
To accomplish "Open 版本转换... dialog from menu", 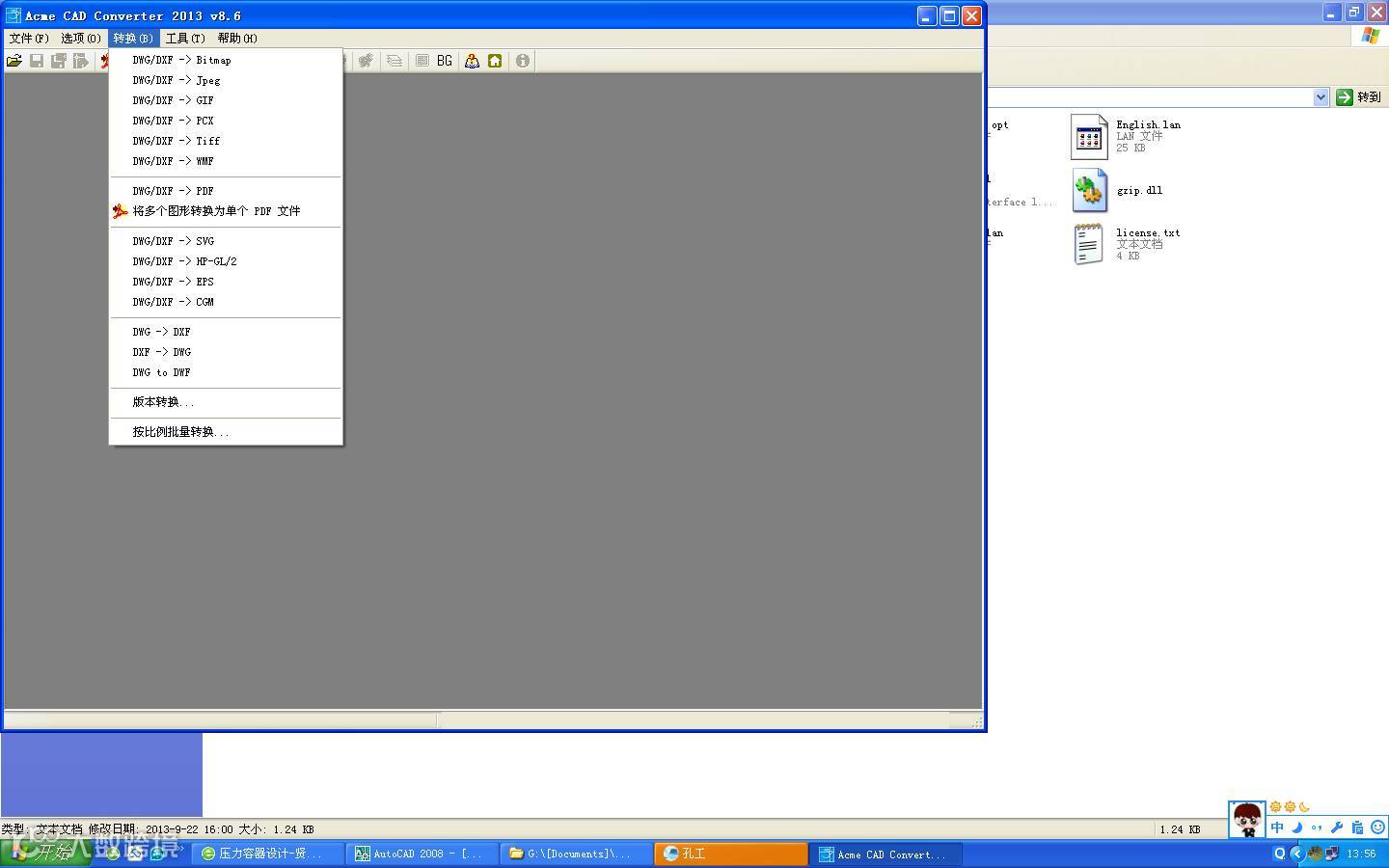I will point(226,402).
